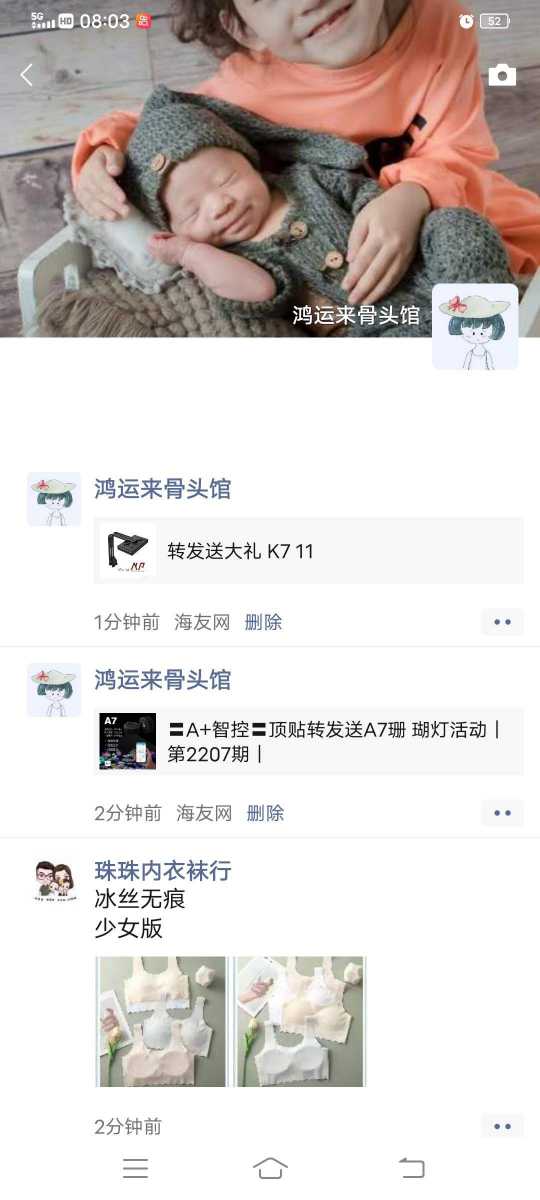
Task: Tap the back arrow at top left
Action: point(27,74)
